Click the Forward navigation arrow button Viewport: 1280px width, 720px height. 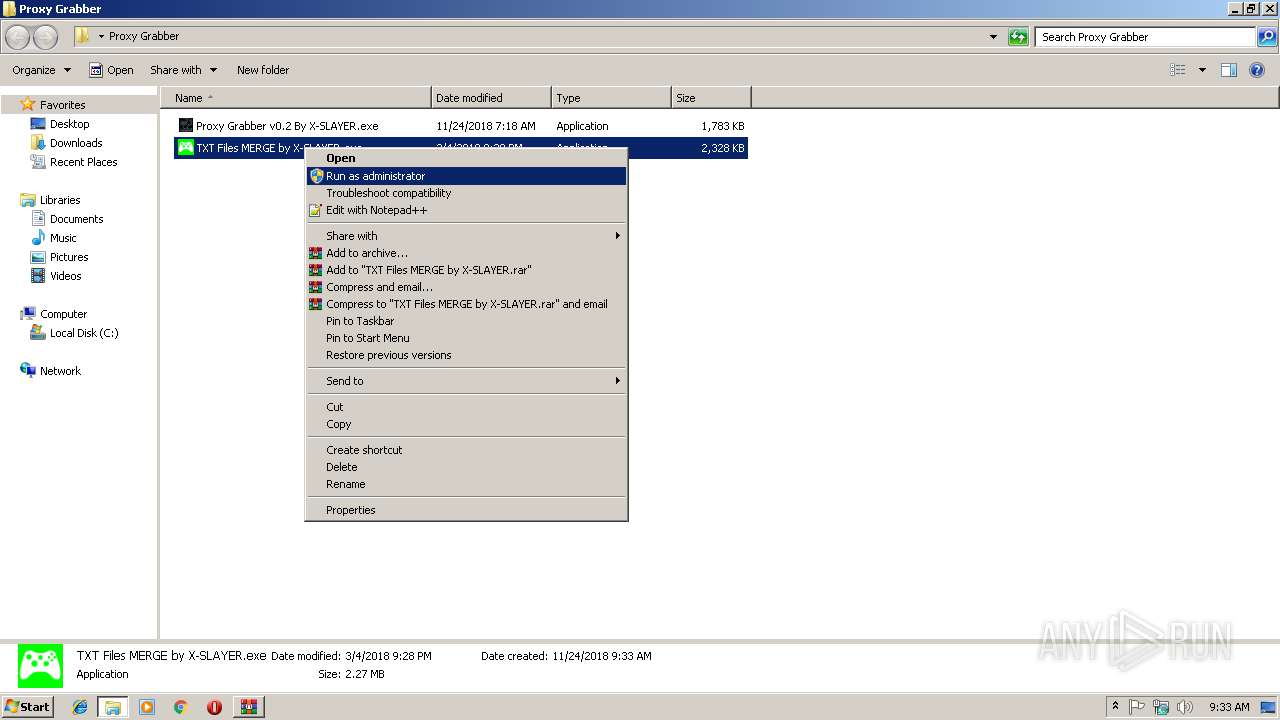[45, 37]
